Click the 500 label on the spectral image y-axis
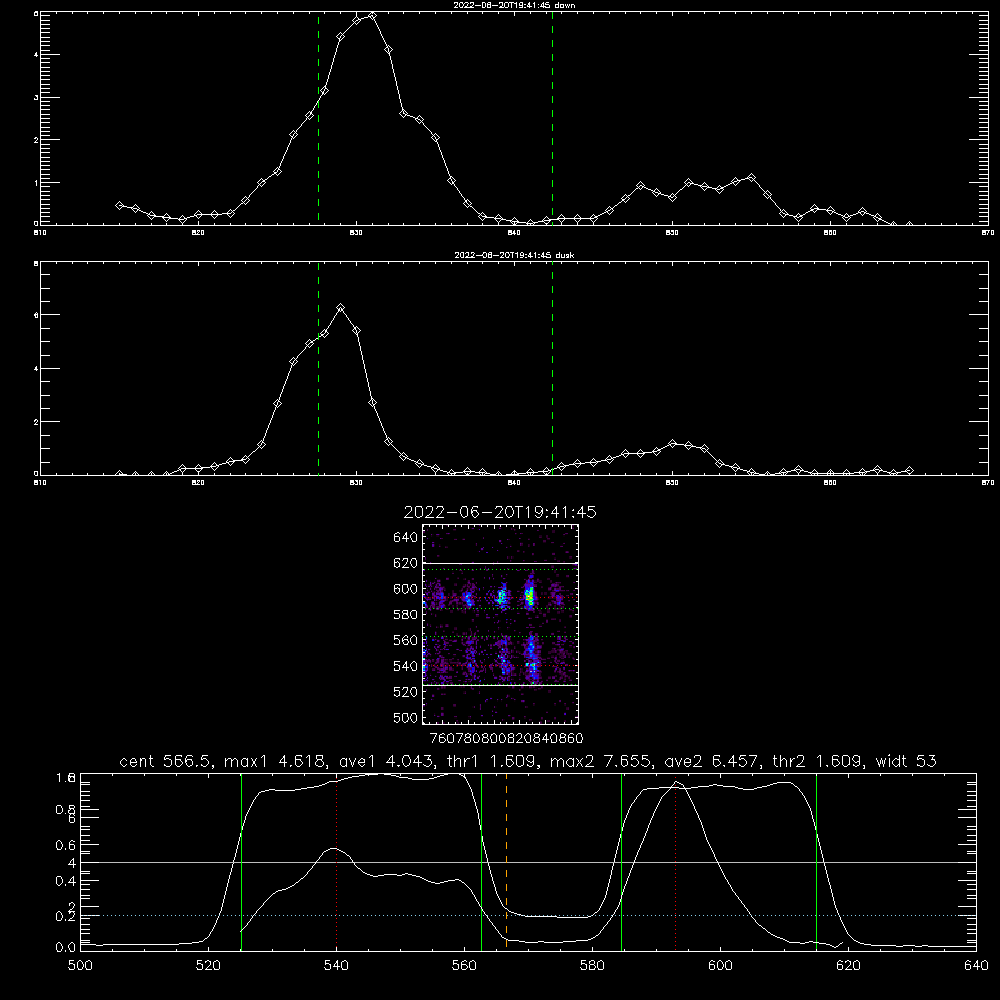 click(405, 718)
